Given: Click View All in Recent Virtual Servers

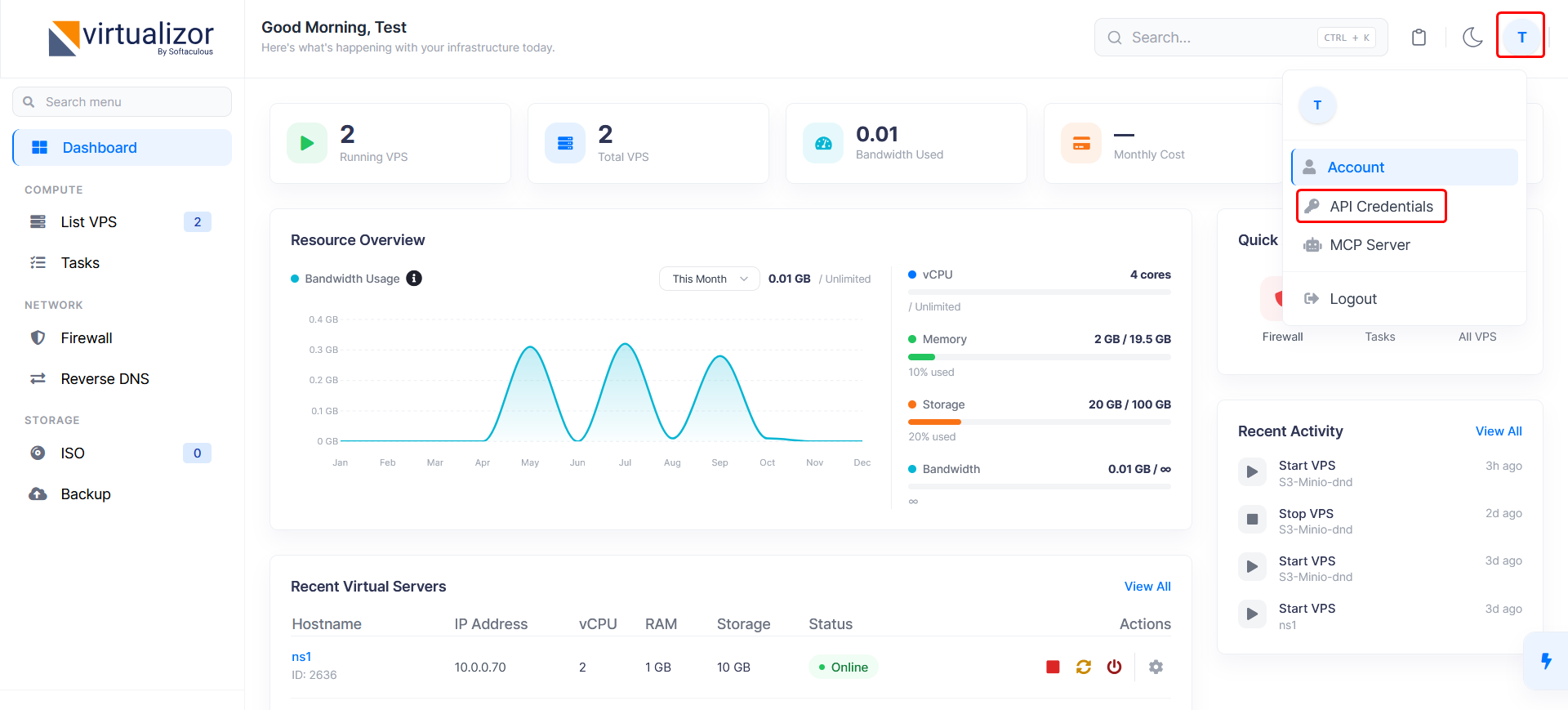Looking at the screenshot, I should coord(1147,587).
